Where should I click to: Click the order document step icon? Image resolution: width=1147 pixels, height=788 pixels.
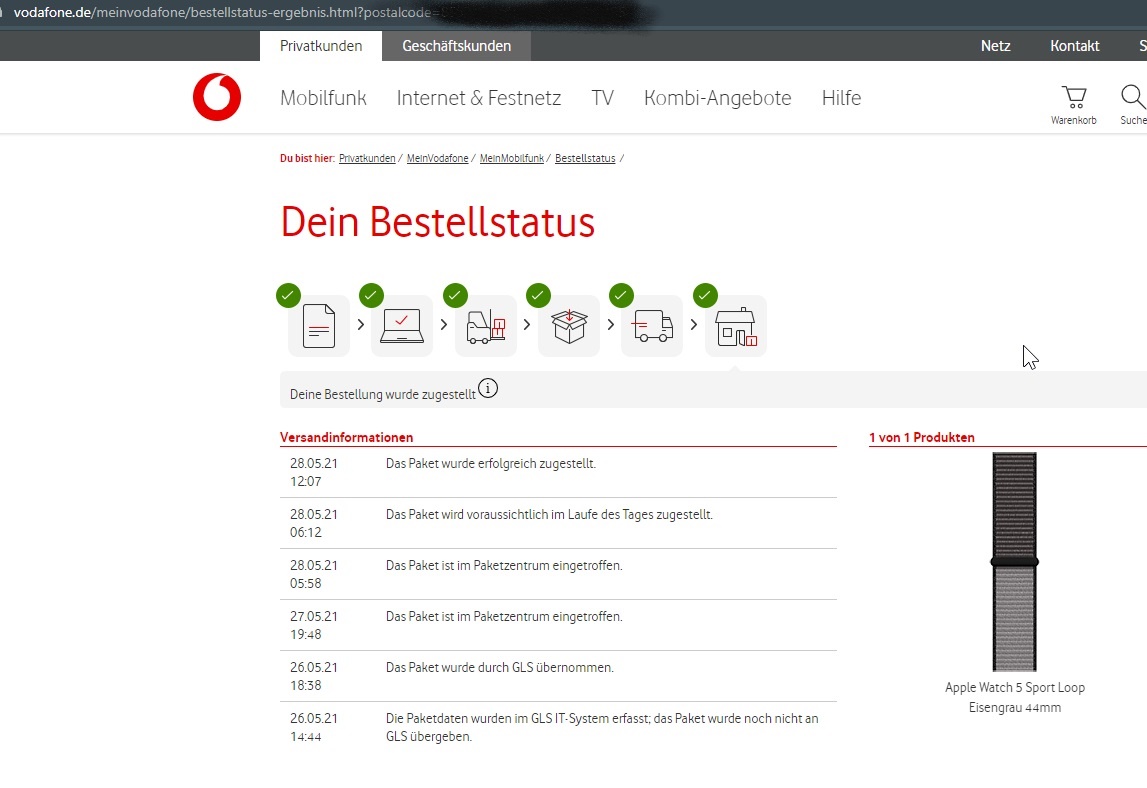pyautogui.click(x=319, y=326)
